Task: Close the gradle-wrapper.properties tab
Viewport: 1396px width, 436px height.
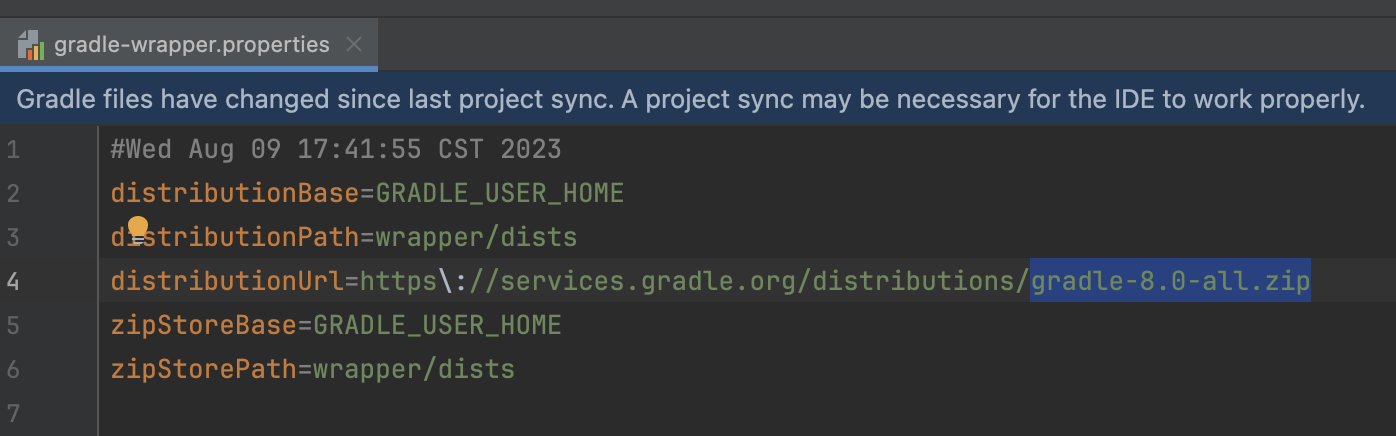Action: (x=353, y=45)
